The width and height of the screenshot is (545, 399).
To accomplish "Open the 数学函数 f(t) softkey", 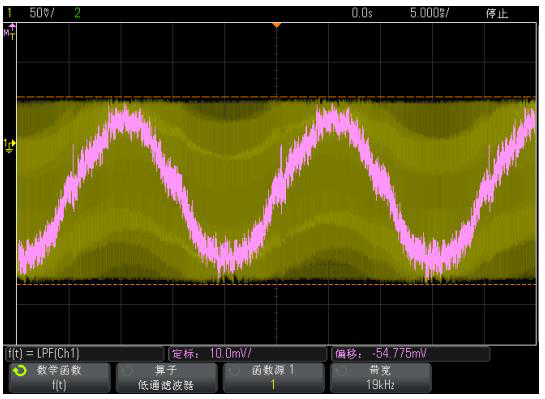I will click(59, 377).
